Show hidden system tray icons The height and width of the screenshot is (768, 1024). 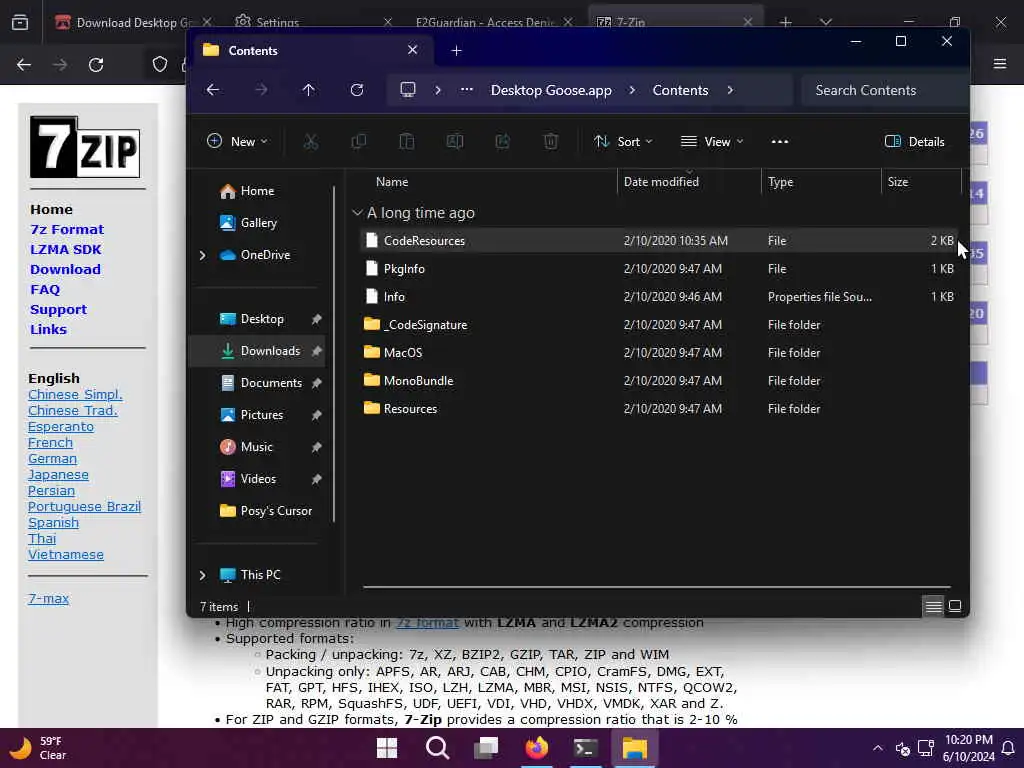(x=878, y=748)
